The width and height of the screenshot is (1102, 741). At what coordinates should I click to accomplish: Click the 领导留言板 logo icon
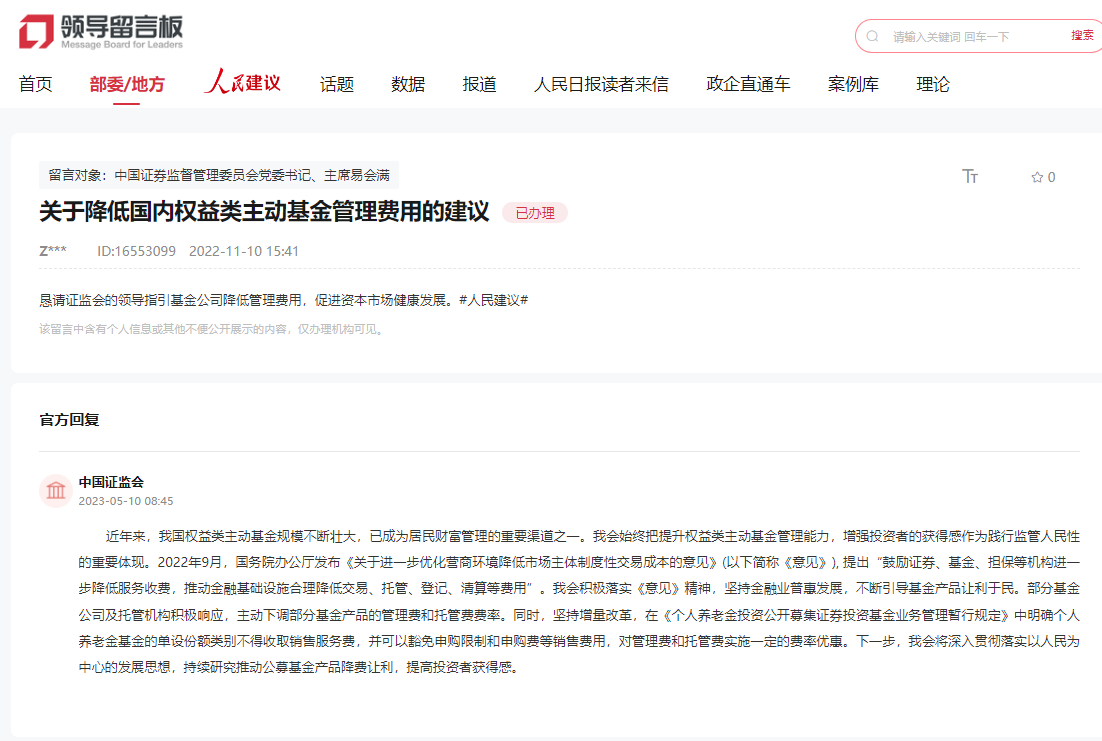click(36, 32)
